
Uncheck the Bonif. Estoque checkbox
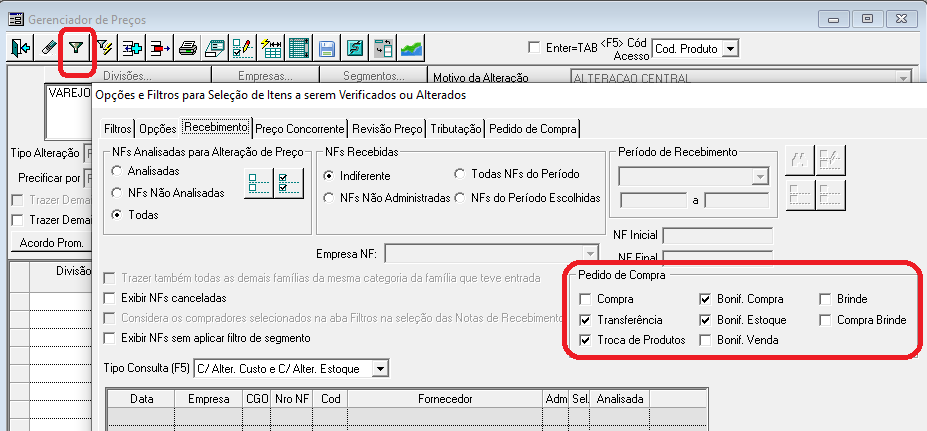click(x=705, y=320)
